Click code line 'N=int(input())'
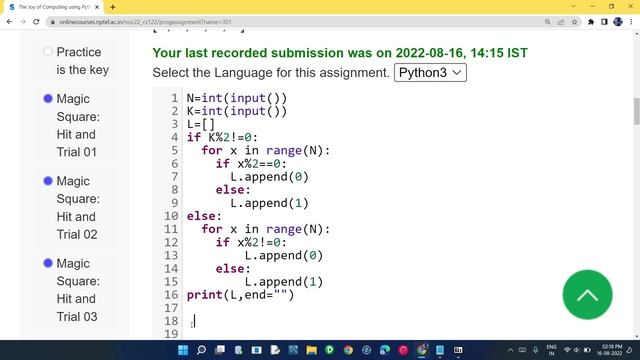640x360 pixels. (x=237, y=98)
